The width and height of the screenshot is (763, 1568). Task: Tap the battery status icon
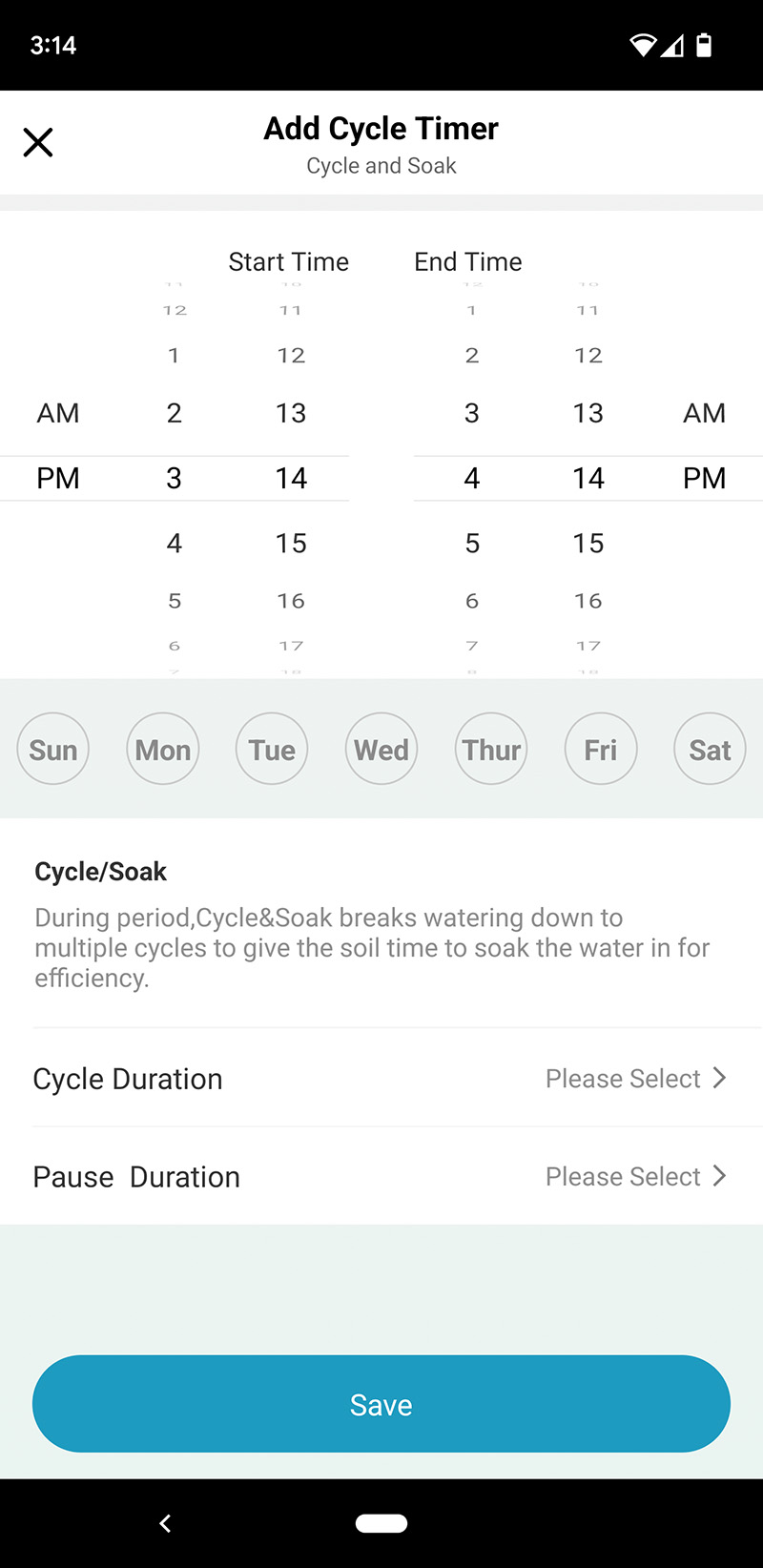pyautogui.click(x=704, y=45)
